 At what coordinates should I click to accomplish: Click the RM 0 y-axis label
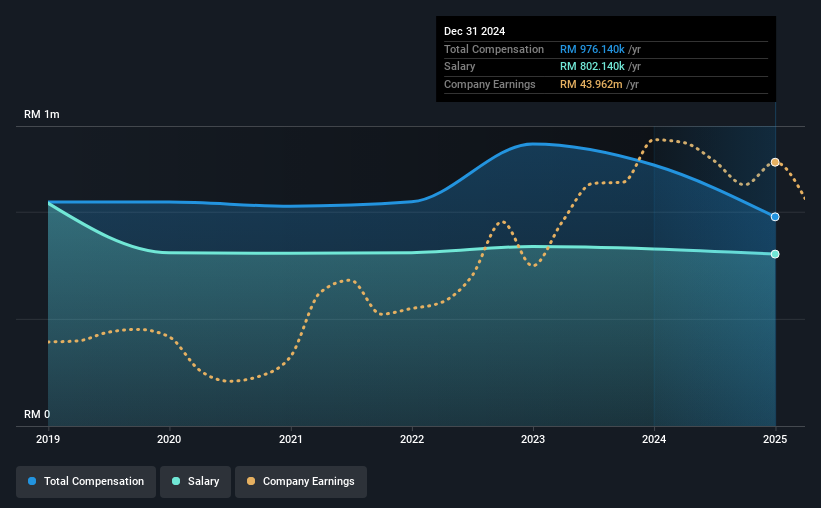coord(37,414)
